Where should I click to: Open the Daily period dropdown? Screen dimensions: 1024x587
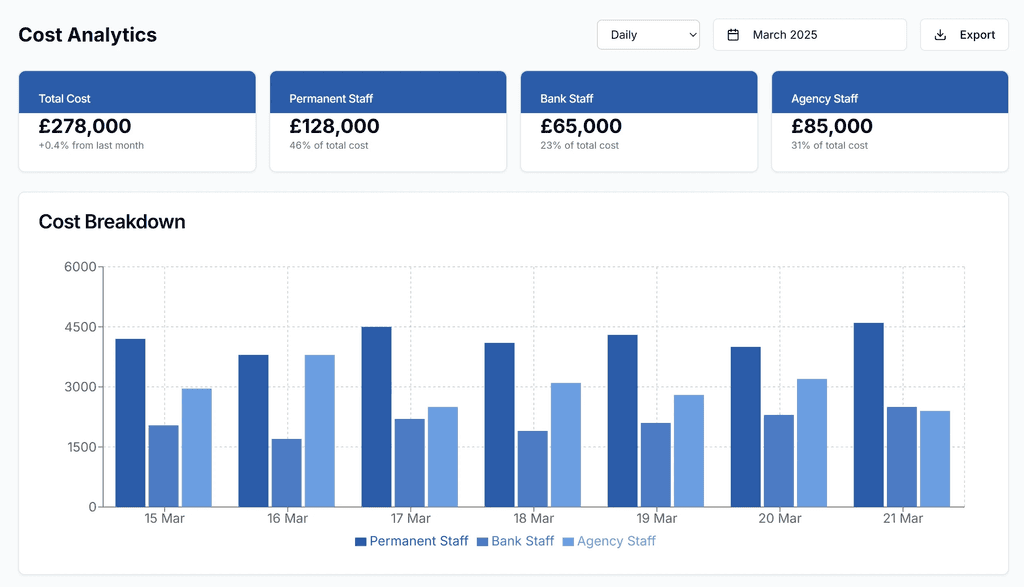coord(648,35)
